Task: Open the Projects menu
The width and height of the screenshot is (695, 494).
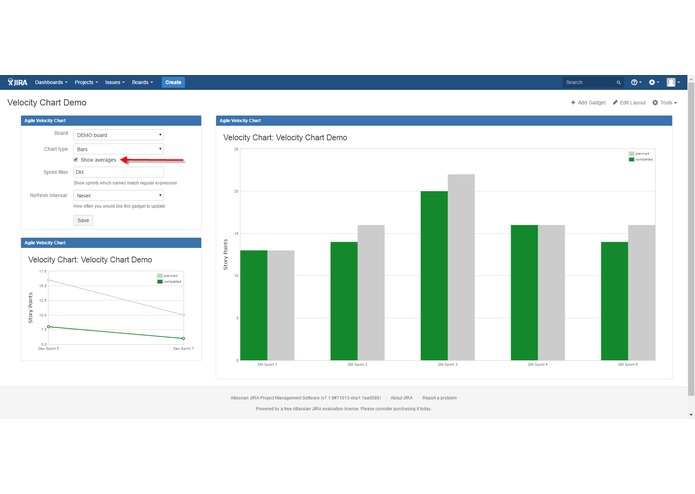Action: tap(86, 82)
